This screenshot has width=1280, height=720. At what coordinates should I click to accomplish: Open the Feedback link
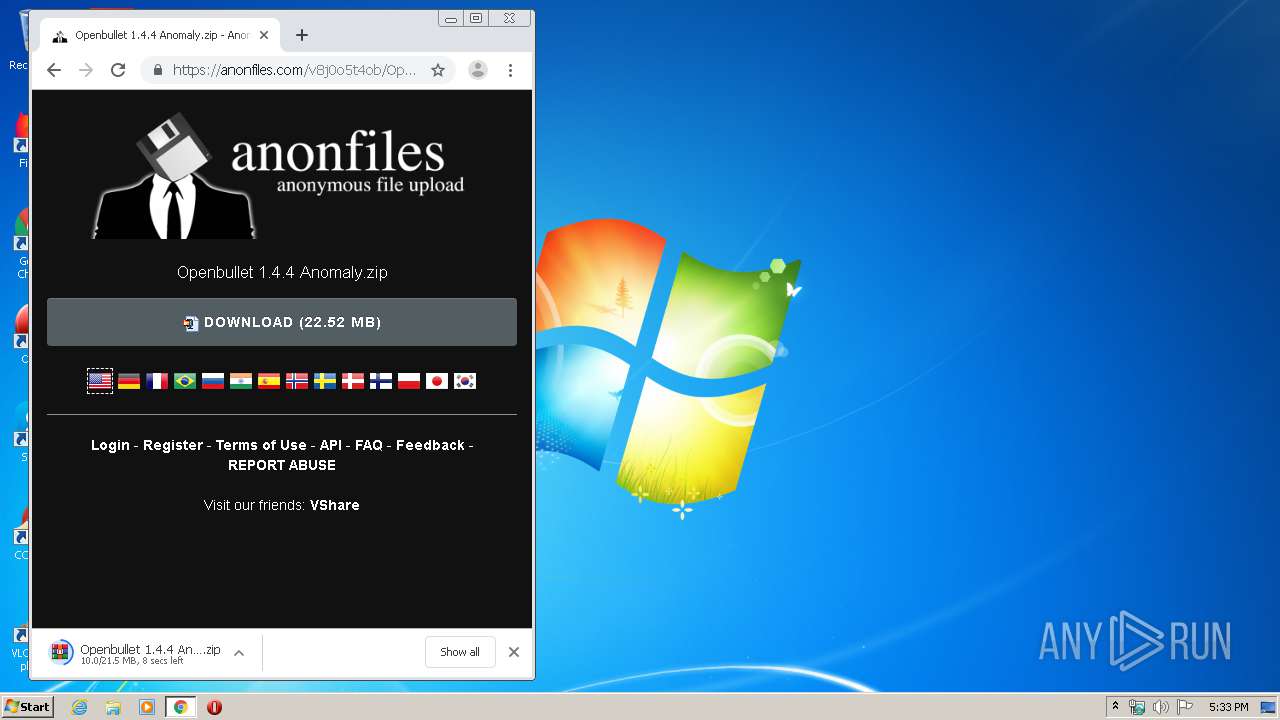[430, 445]
